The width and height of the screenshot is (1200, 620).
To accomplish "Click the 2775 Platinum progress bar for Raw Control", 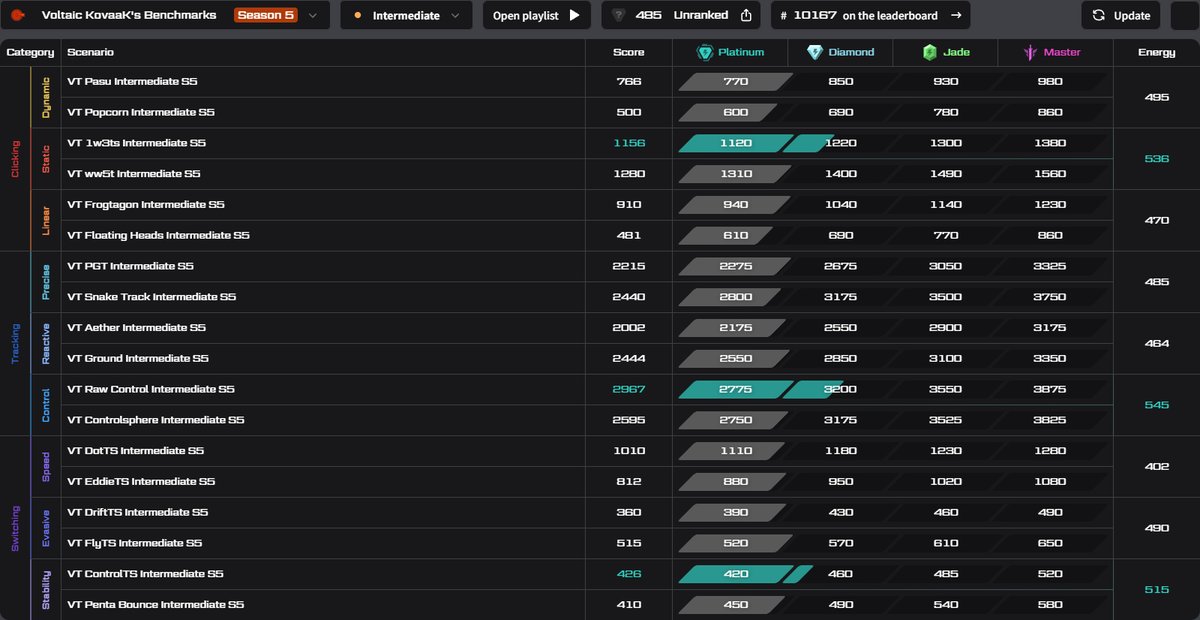I will (736, 389).
